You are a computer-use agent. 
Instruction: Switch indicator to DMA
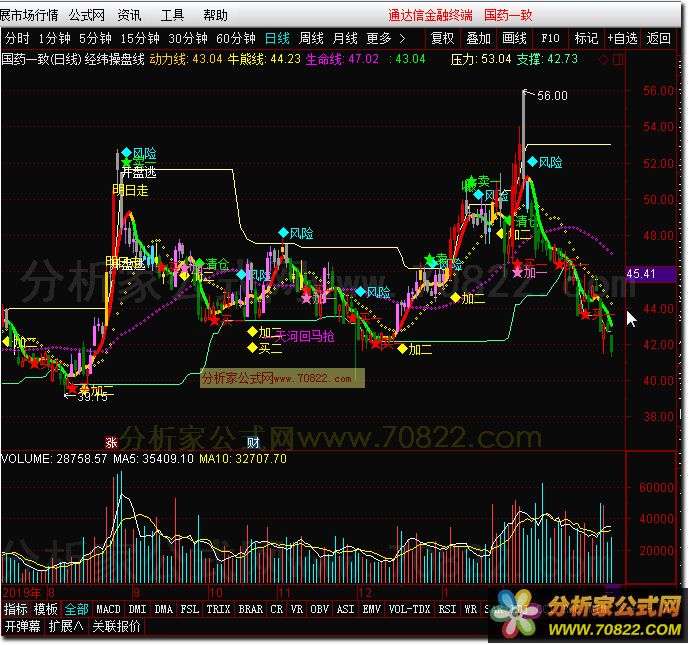(x=164, y=609)
